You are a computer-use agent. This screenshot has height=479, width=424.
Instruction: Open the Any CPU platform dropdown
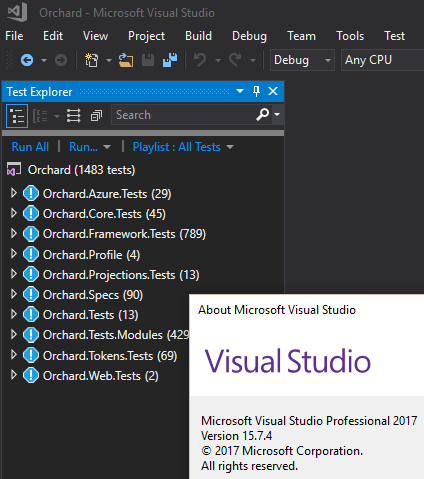pos(382,60)
